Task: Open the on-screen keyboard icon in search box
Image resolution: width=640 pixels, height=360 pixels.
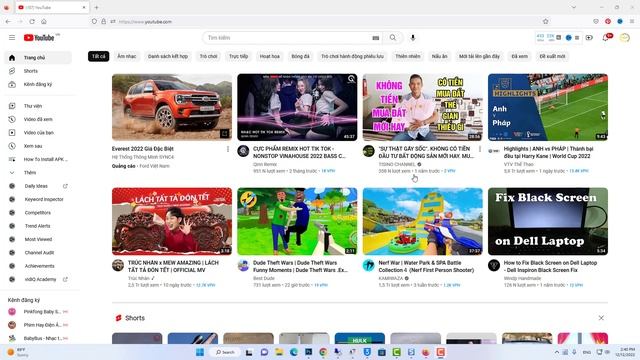Action: coord(376,38)
